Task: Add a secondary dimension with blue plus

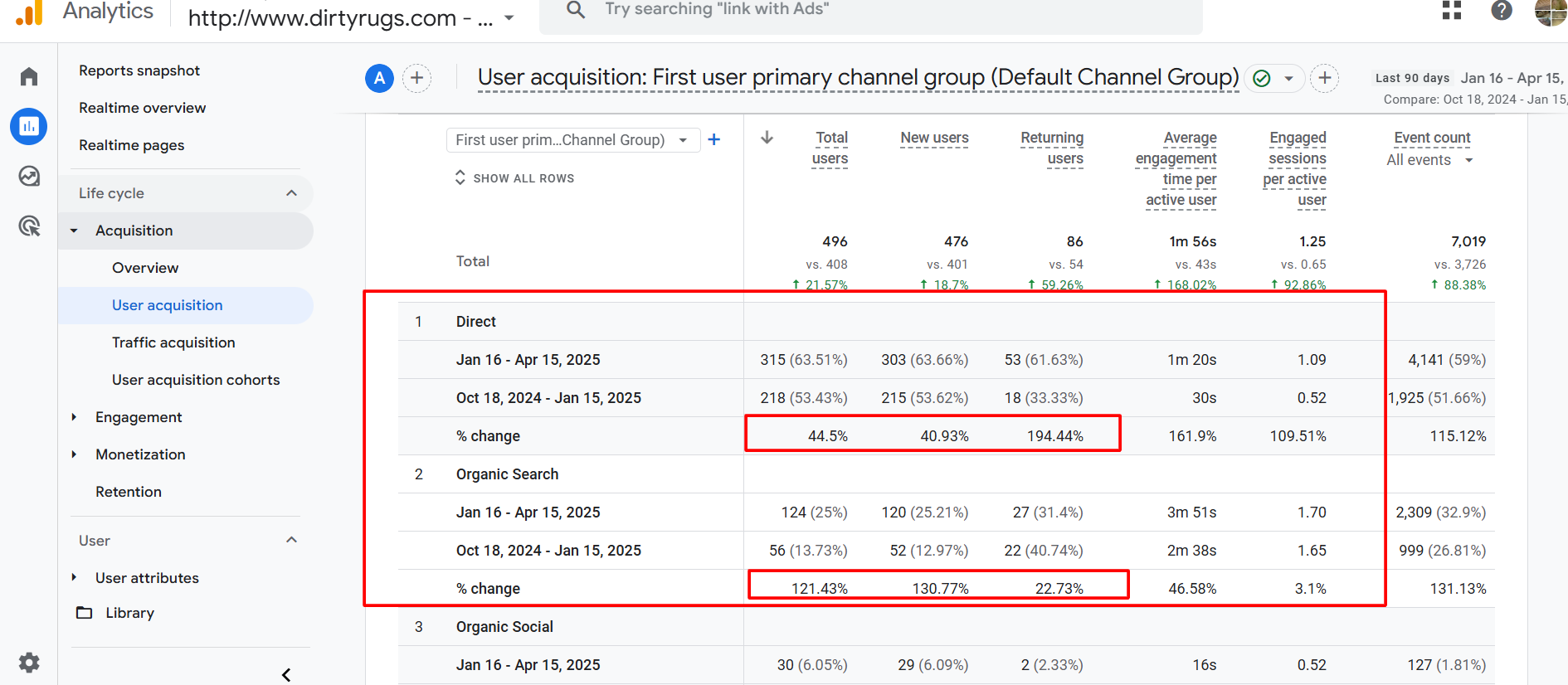Action: coord(713,139)
